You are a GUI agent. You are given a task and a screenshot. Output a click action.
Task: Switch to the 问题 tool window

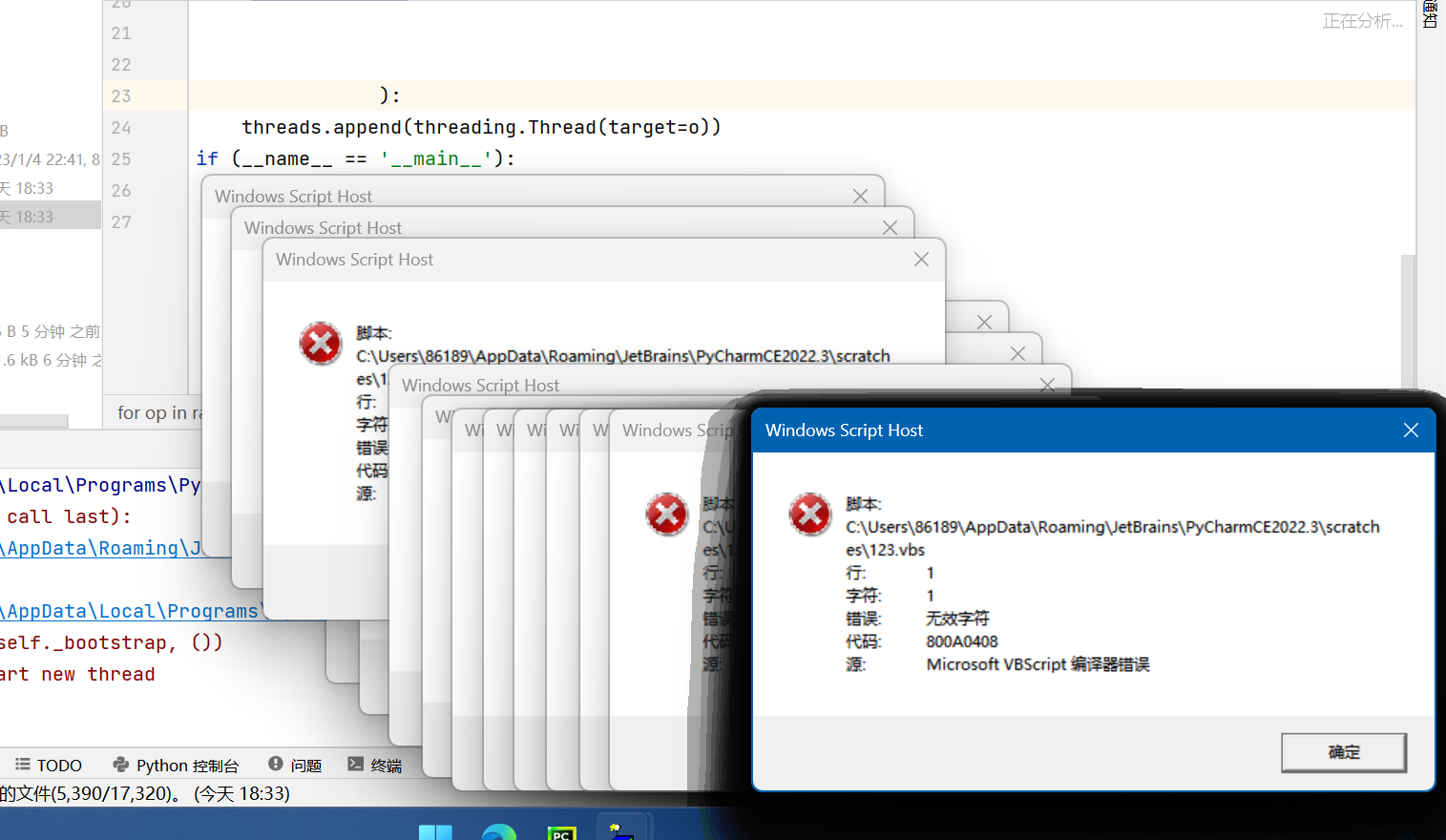point(295,766)
